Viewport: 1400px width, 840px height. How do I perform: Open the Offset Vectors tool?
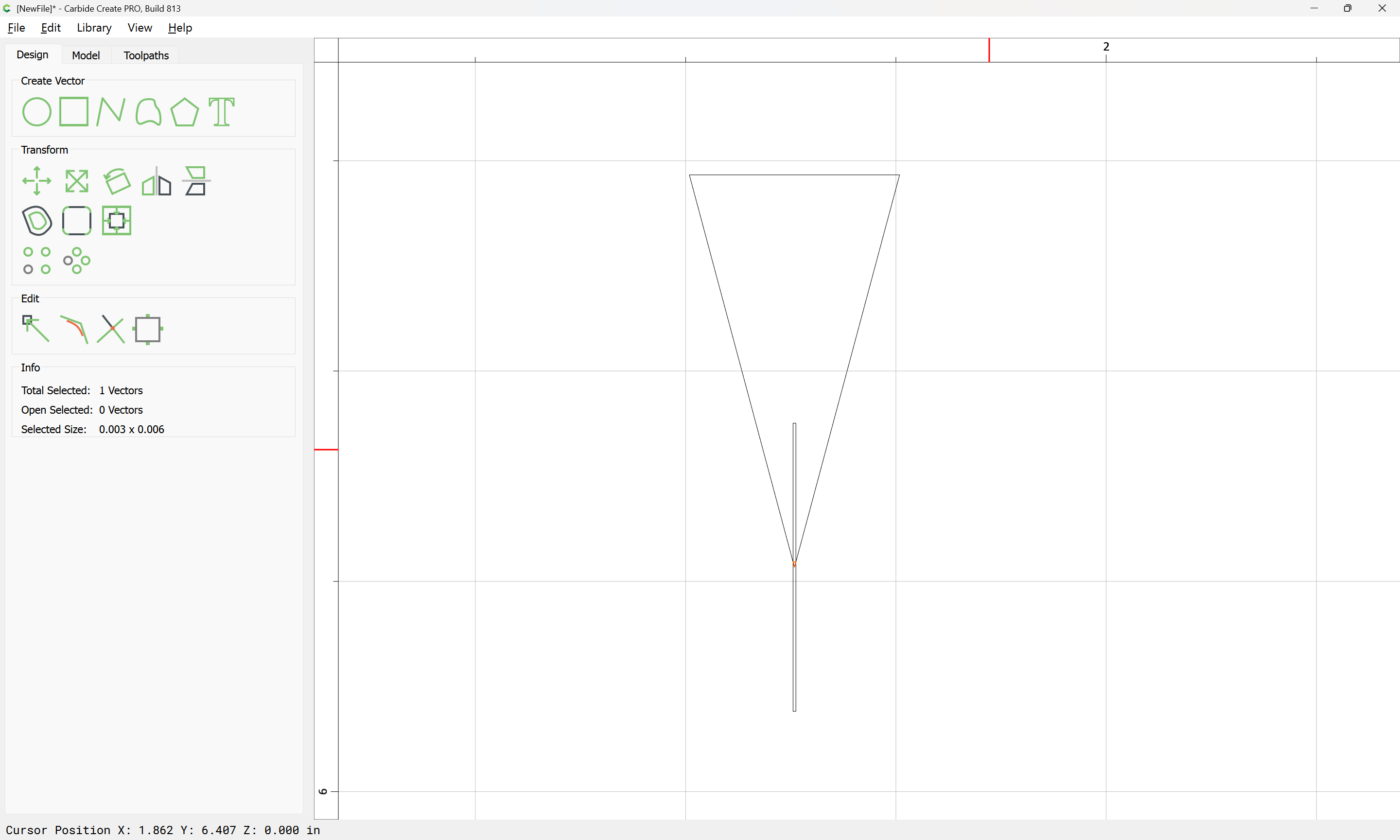37,221
